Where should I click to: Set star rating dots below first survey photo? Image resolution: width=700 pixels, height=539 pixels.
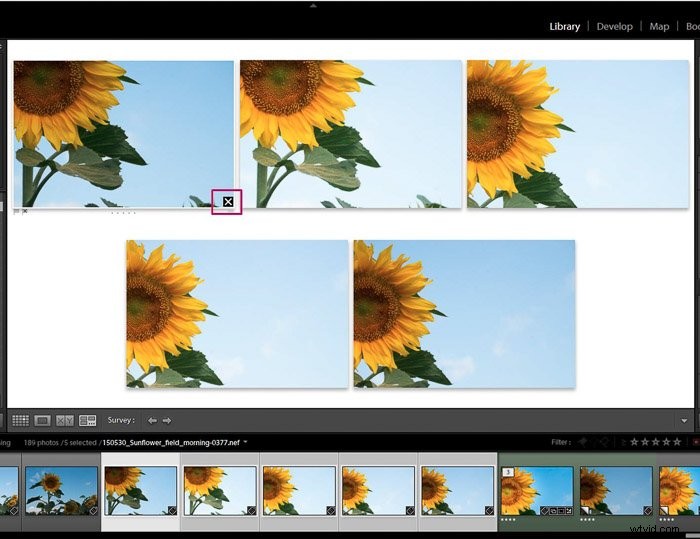click(x=123, y=213)
